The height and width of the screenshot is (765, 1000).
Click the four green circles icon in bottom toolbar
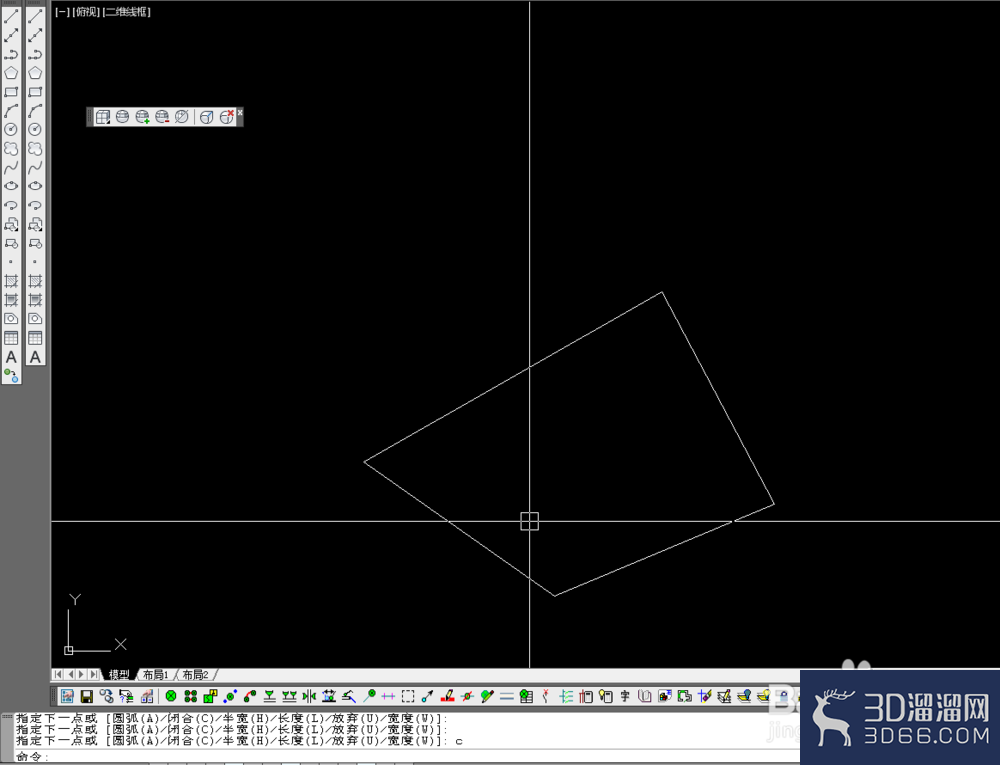[x=190, y=696]
